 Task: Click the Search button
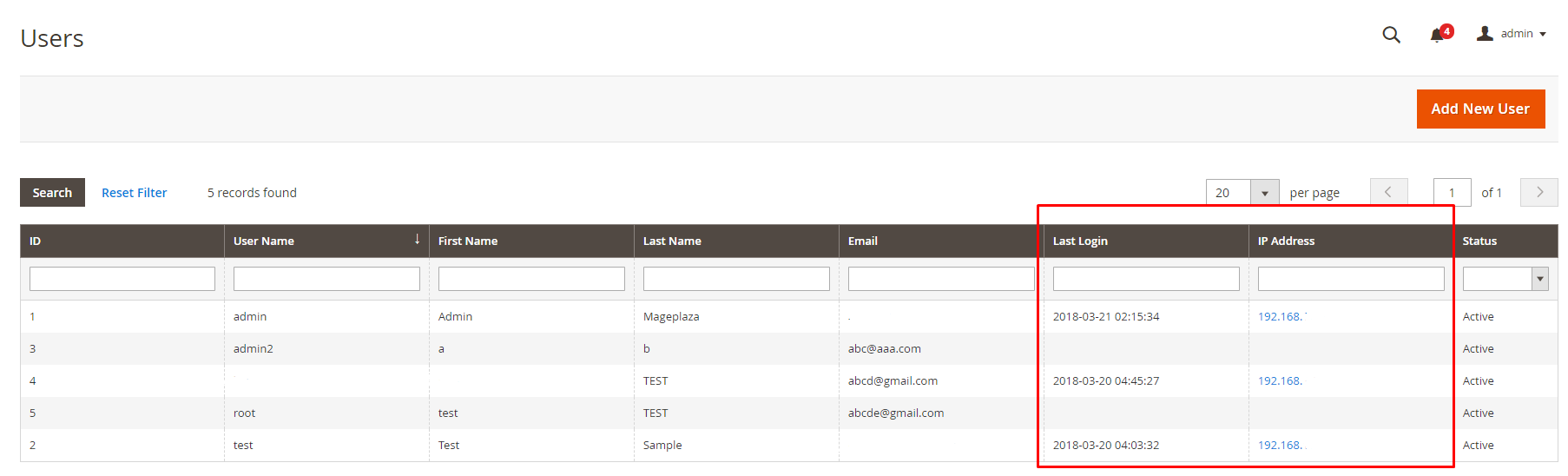(x=52, y=193)
